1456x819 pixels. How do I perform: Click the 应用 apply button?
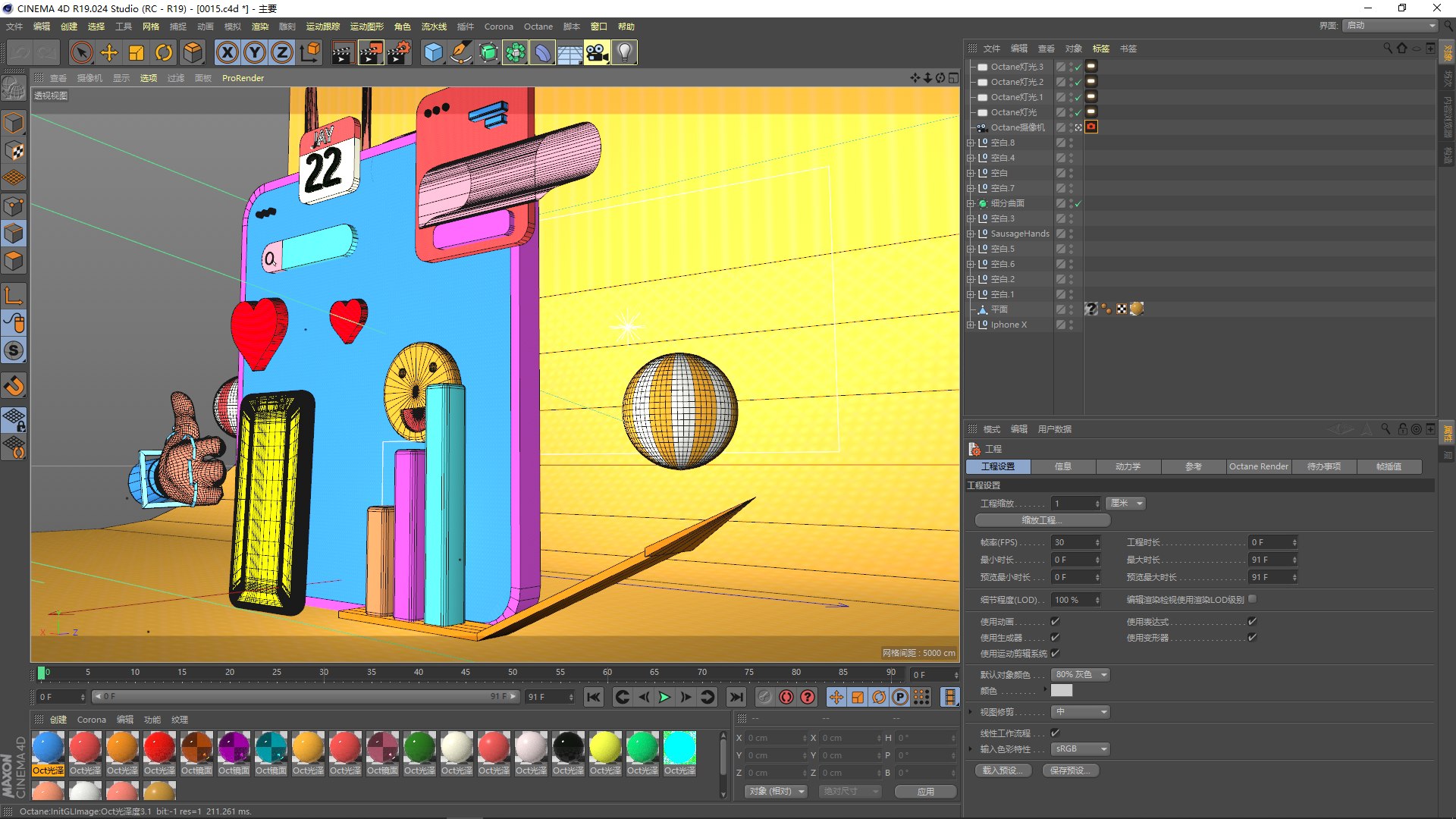pos(925,791)
